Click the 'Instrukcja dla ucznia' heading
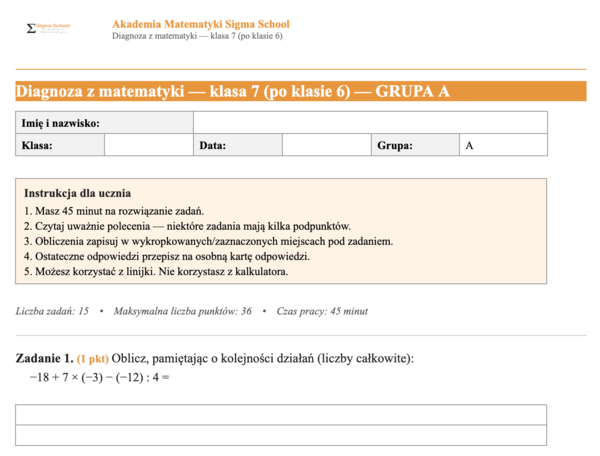This screenshot has height=456, width=600. [77, 193]
